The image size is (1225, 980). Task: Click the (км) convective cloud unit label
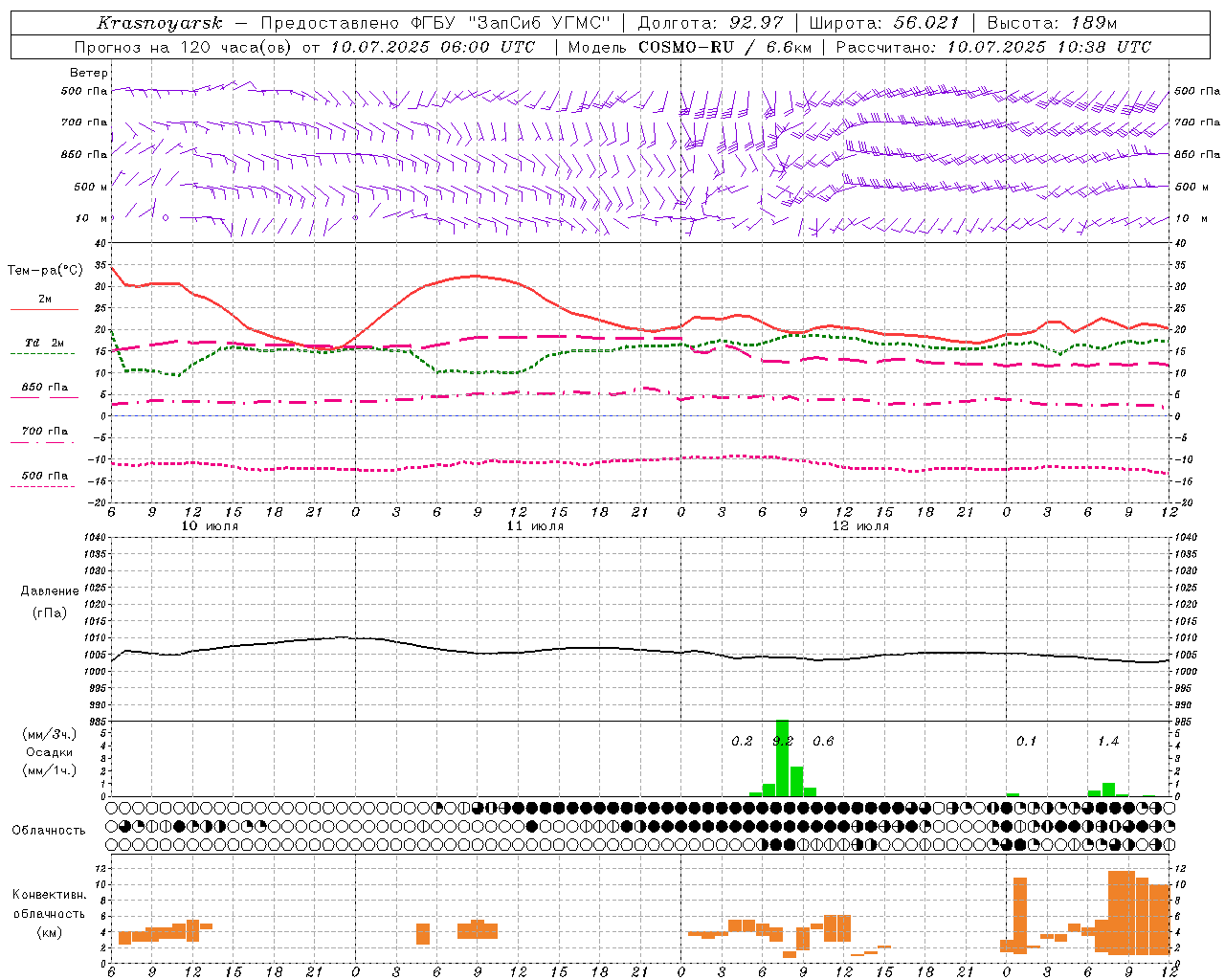click(x=50, y=932)
